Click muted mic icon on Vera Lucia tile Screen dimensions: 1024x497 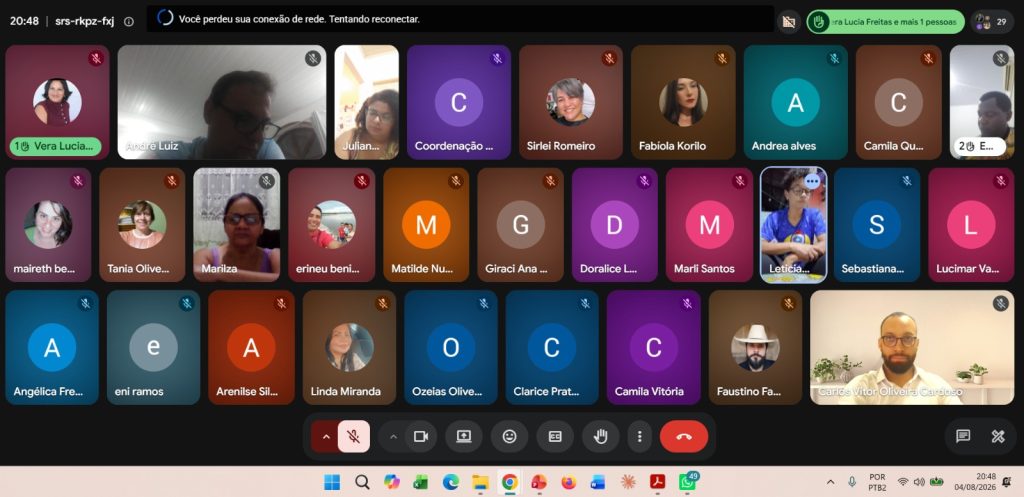pyautogui.click(x=97, y=59)
